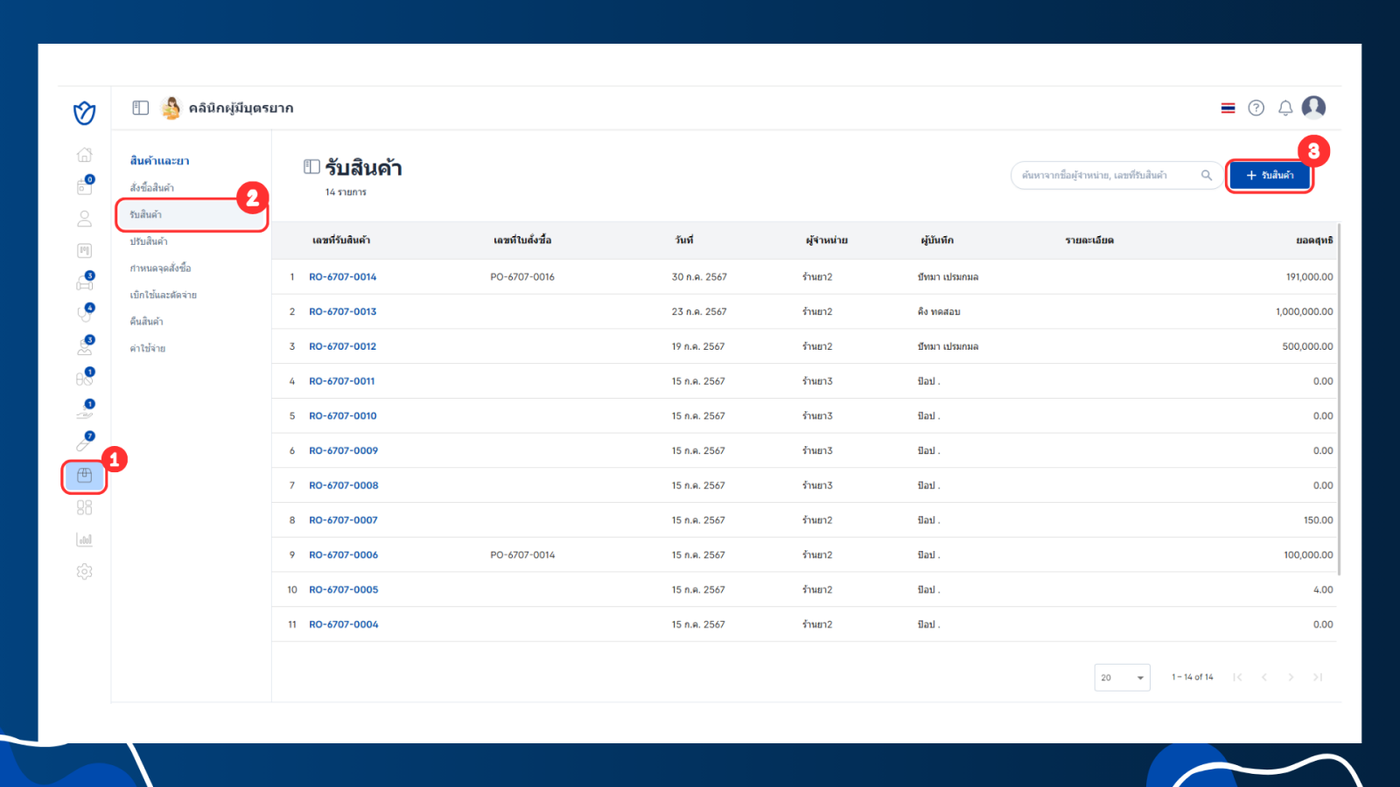Click the ผู้บันทึก column header

[937, 241]
